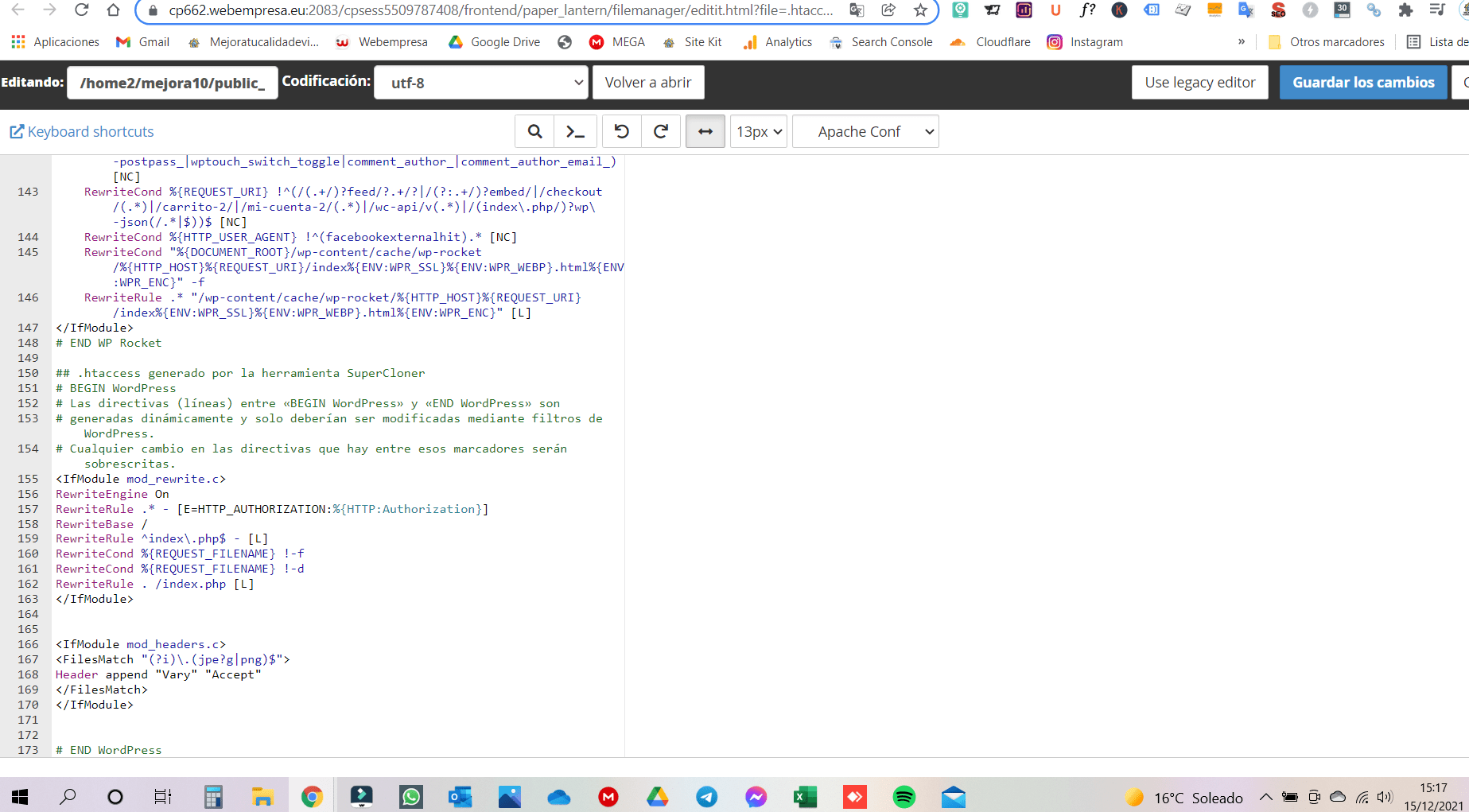Open Messenger from the taskbar

756,796
